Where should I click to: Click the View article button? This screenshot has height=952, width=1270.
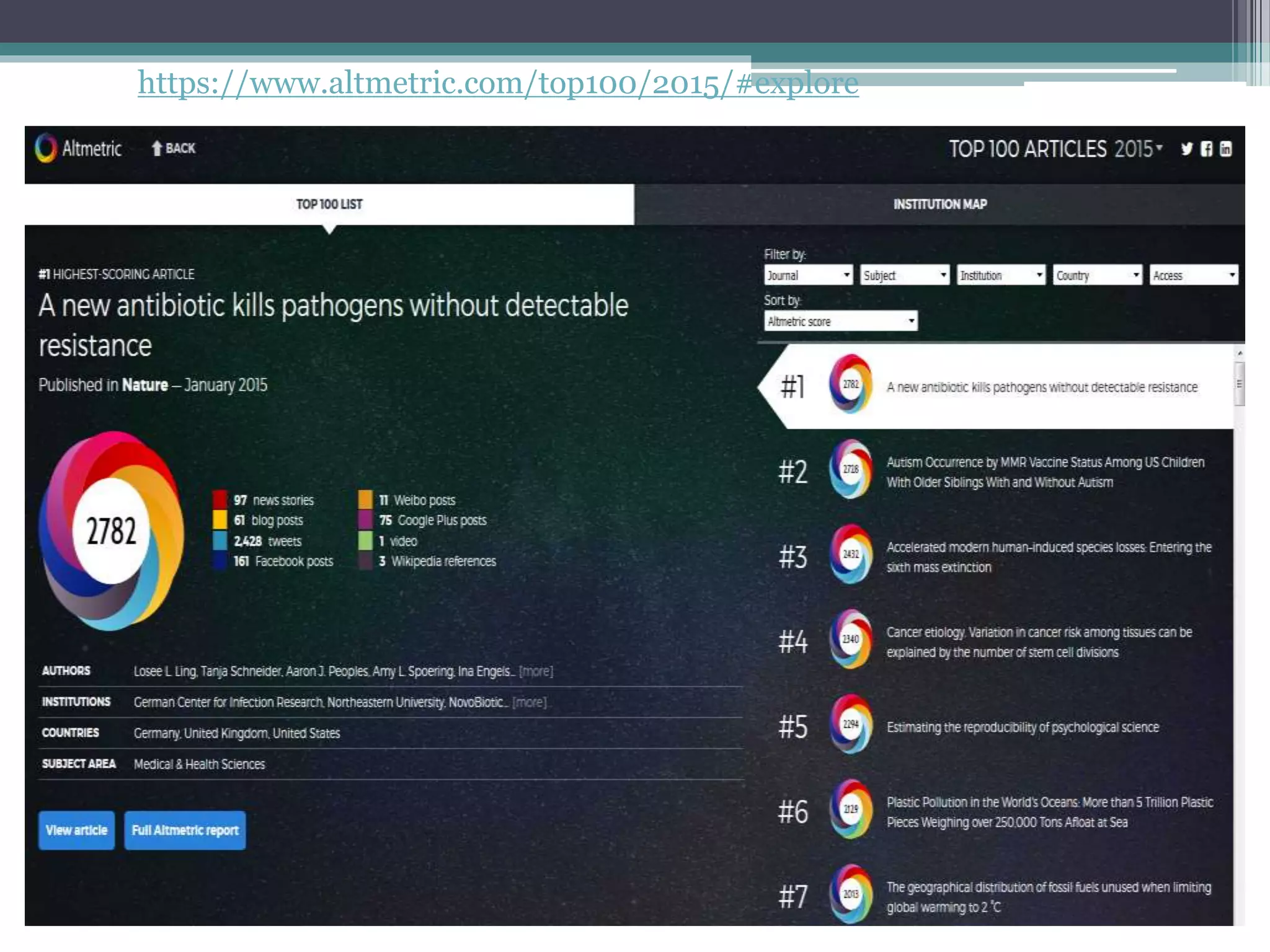(76, 830)
